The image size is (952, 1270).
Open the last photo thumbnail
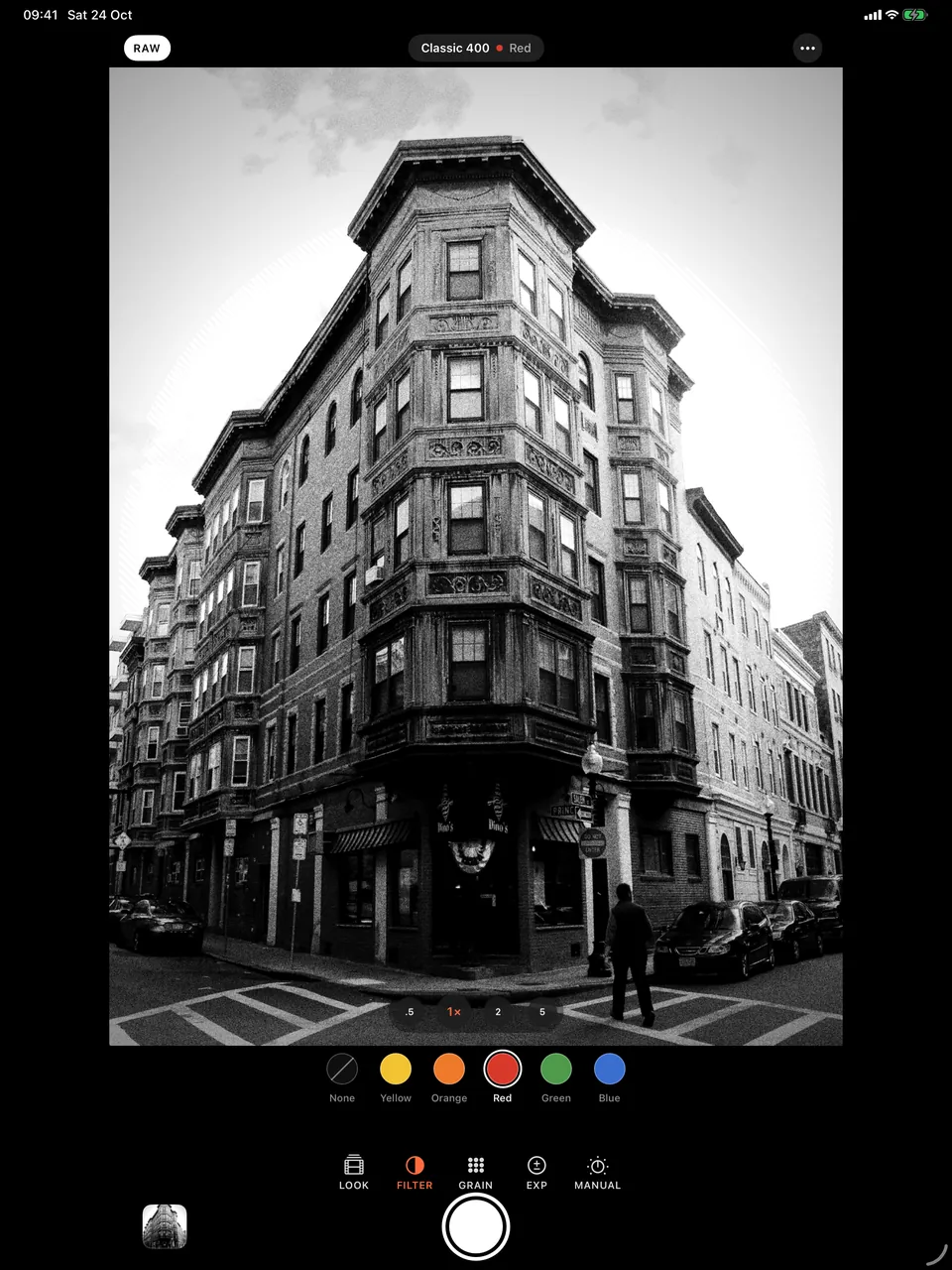coord(165,1226)
